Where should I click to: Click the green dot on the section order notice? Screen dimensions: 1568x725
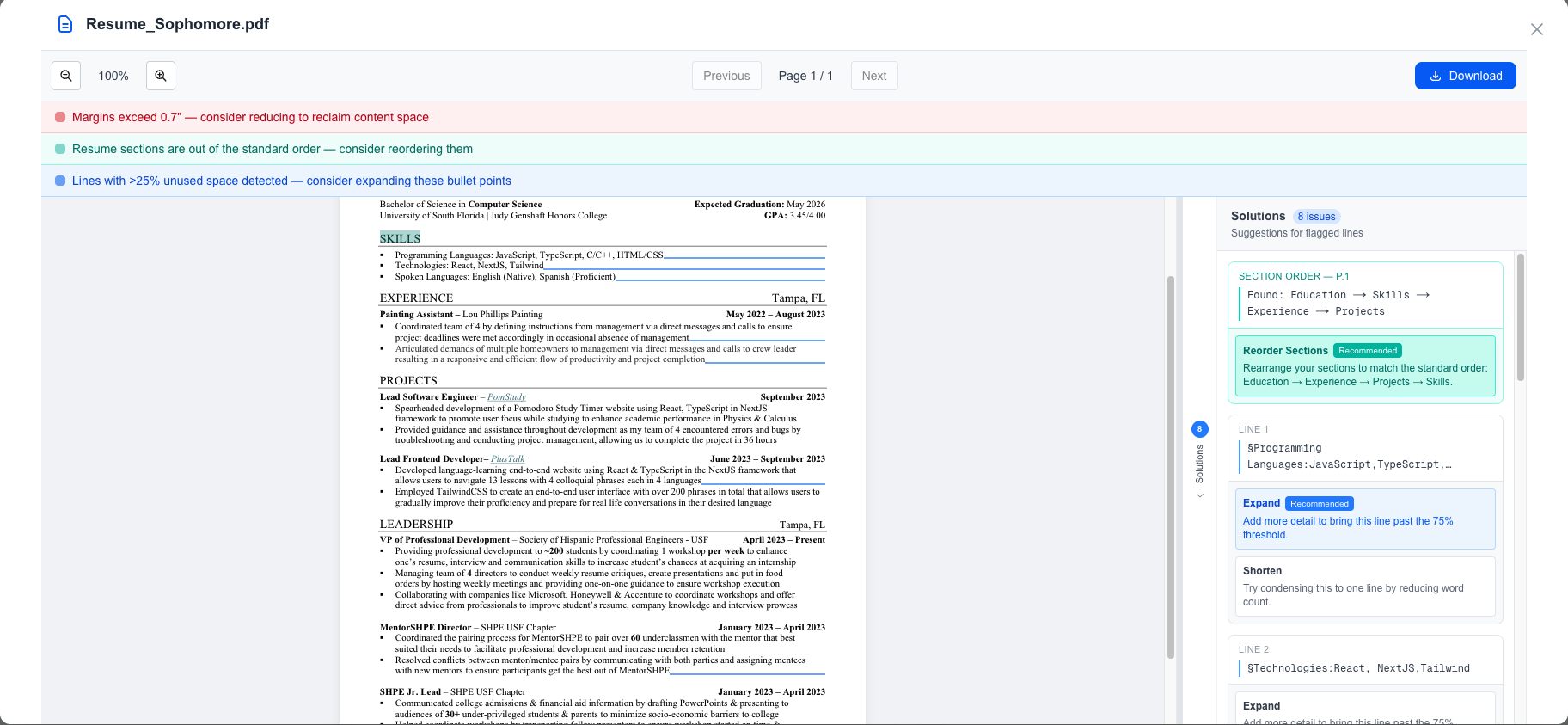pos(60,149)
